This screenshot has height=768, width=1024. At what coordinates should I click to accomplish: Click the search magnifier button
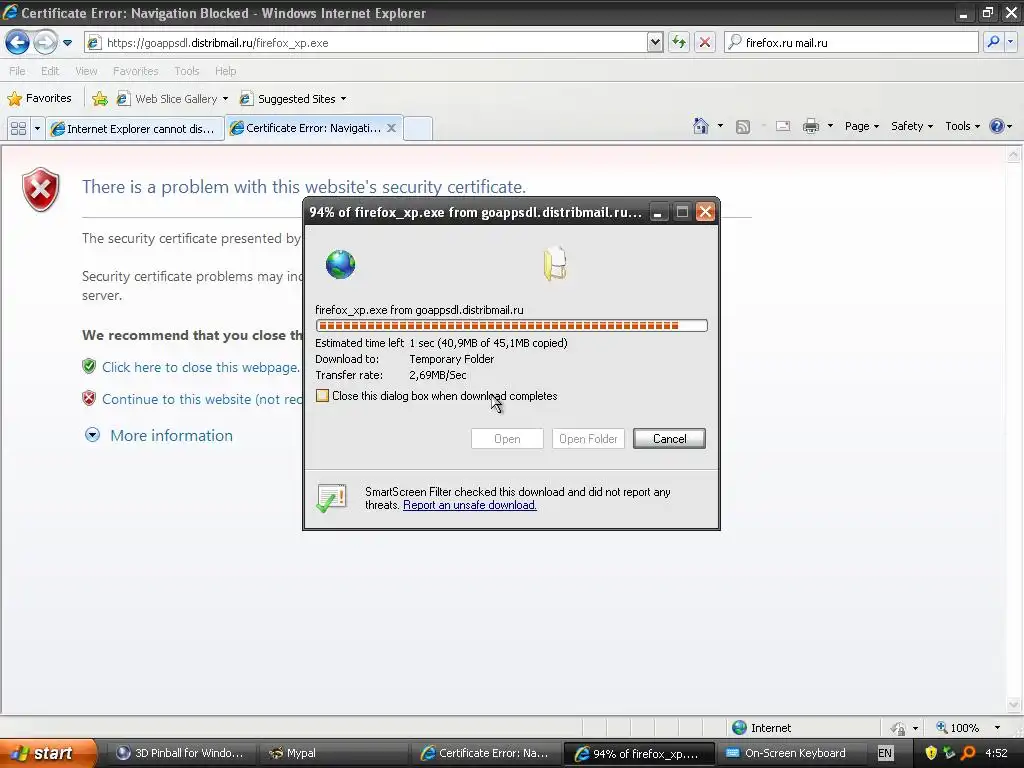pyautogui.click(x=993, y=42)
